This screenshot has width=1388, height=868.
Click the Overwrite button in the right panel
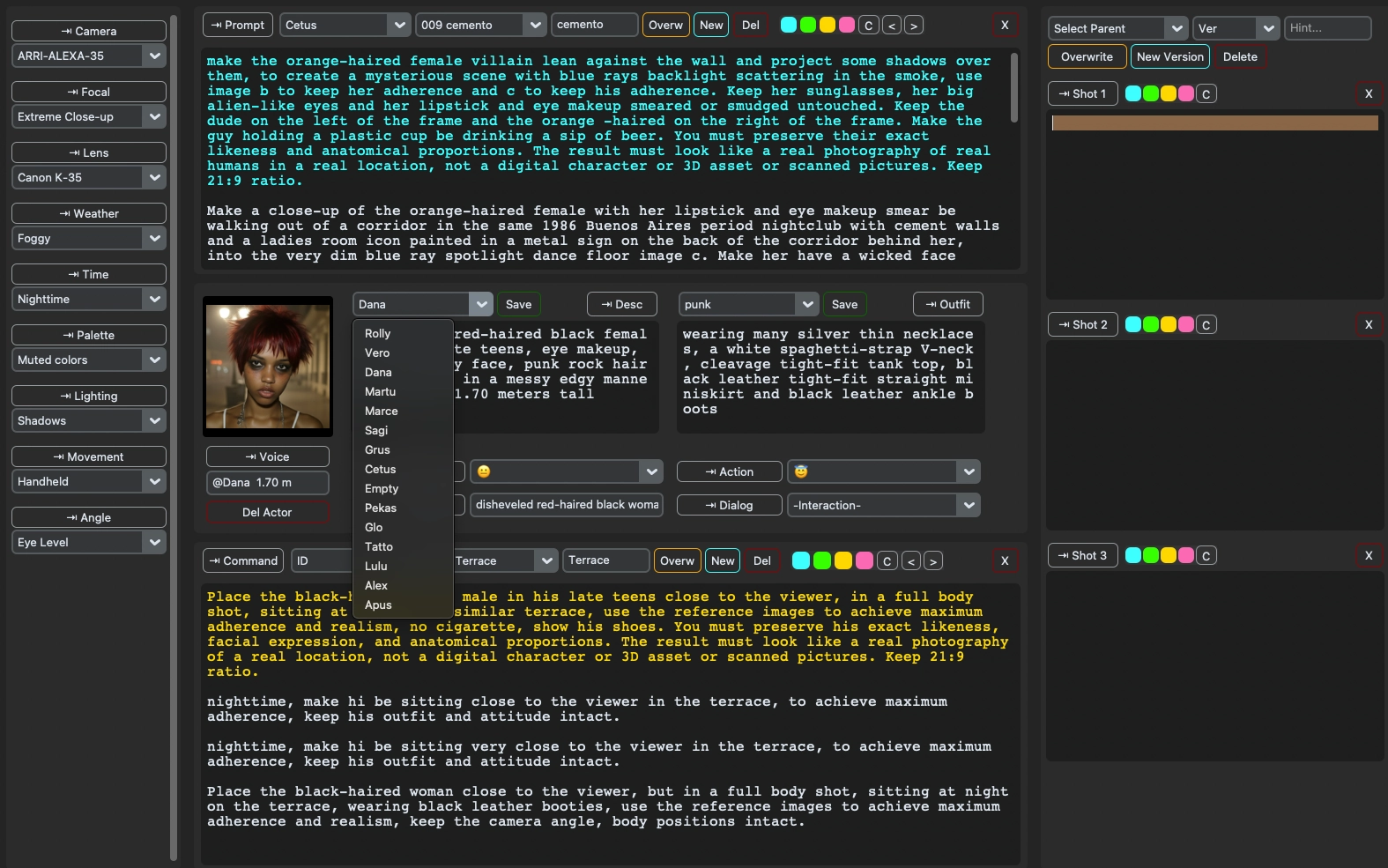1087,56
